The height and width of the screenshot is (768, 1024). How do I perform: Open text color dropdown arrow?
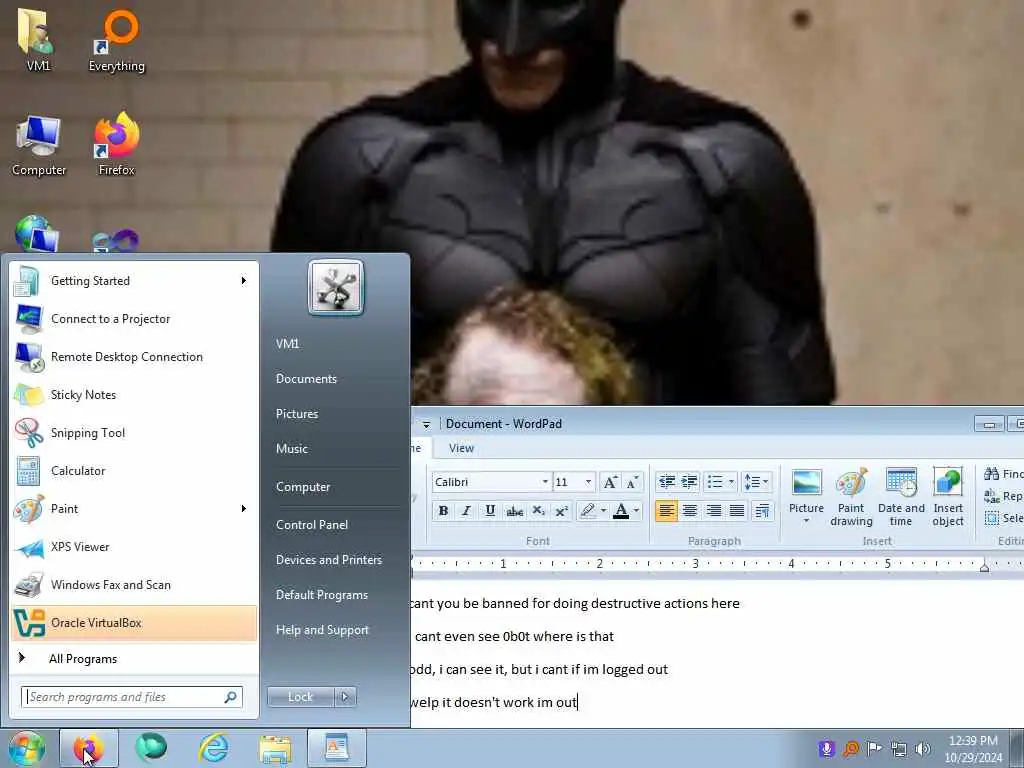636,511
